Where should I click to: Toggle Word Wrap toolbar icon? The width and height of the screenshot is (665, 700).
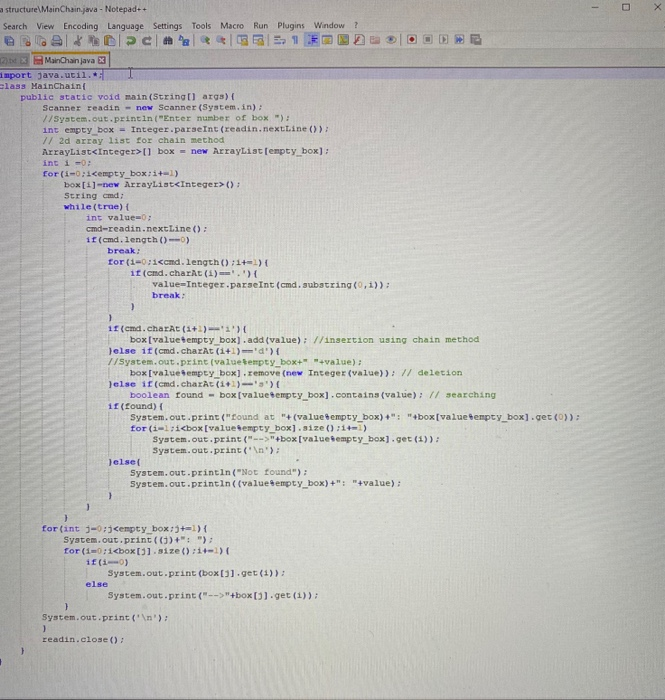[x=279, y=40]
